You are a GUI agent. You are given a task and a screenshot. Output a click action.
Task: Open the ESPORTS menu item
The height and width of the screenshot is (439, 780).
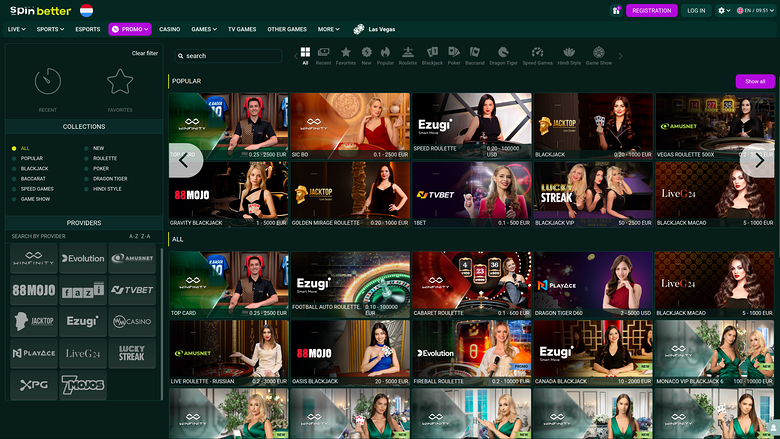click(x=88, y=29)
